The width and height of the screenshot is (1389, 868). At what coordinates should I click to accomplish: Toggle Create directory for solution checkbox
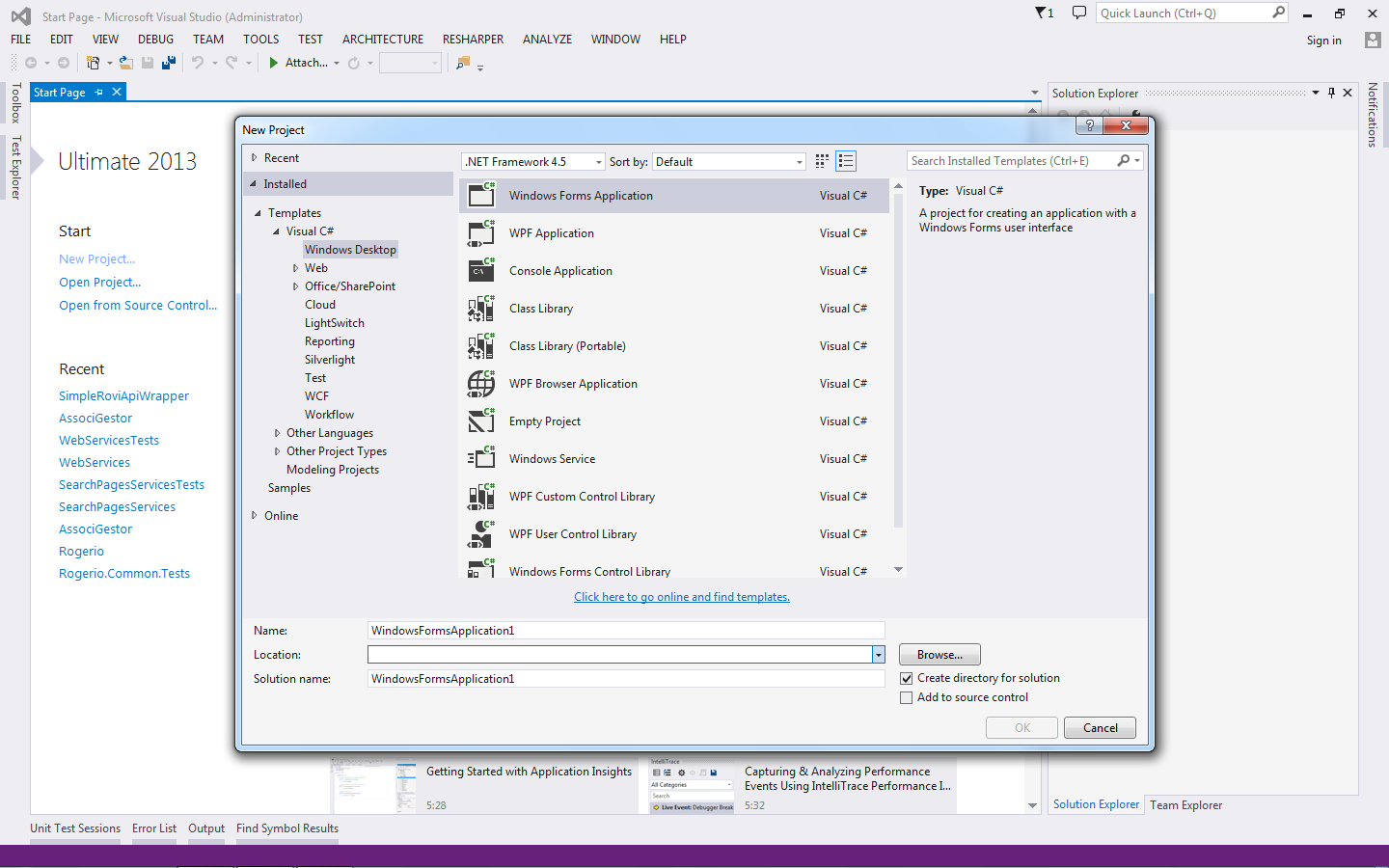[906, 678]
